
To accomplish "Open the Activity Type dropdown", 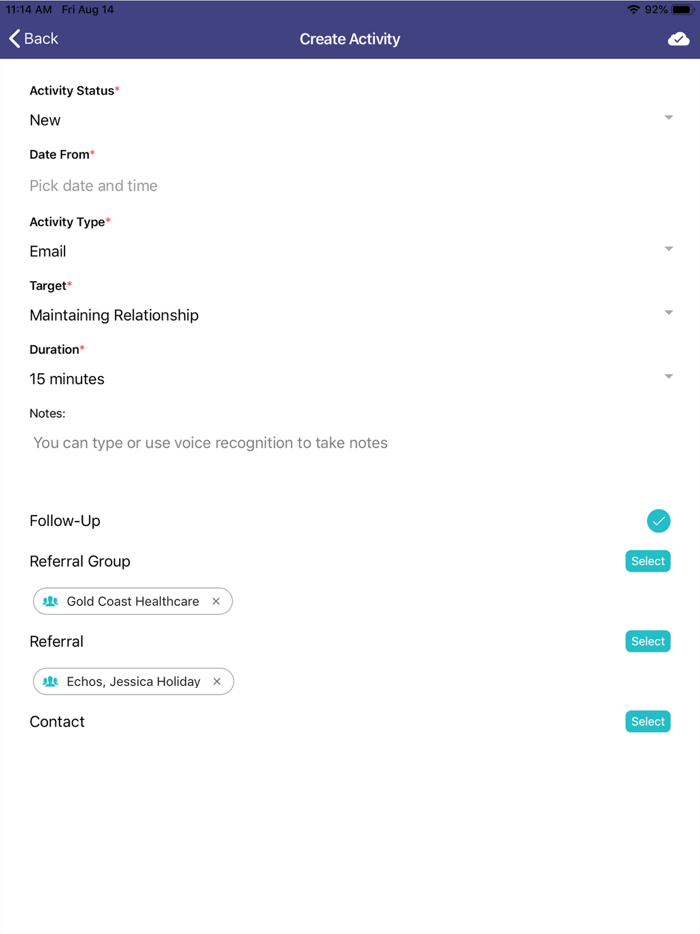I will (x=668, y=248).
